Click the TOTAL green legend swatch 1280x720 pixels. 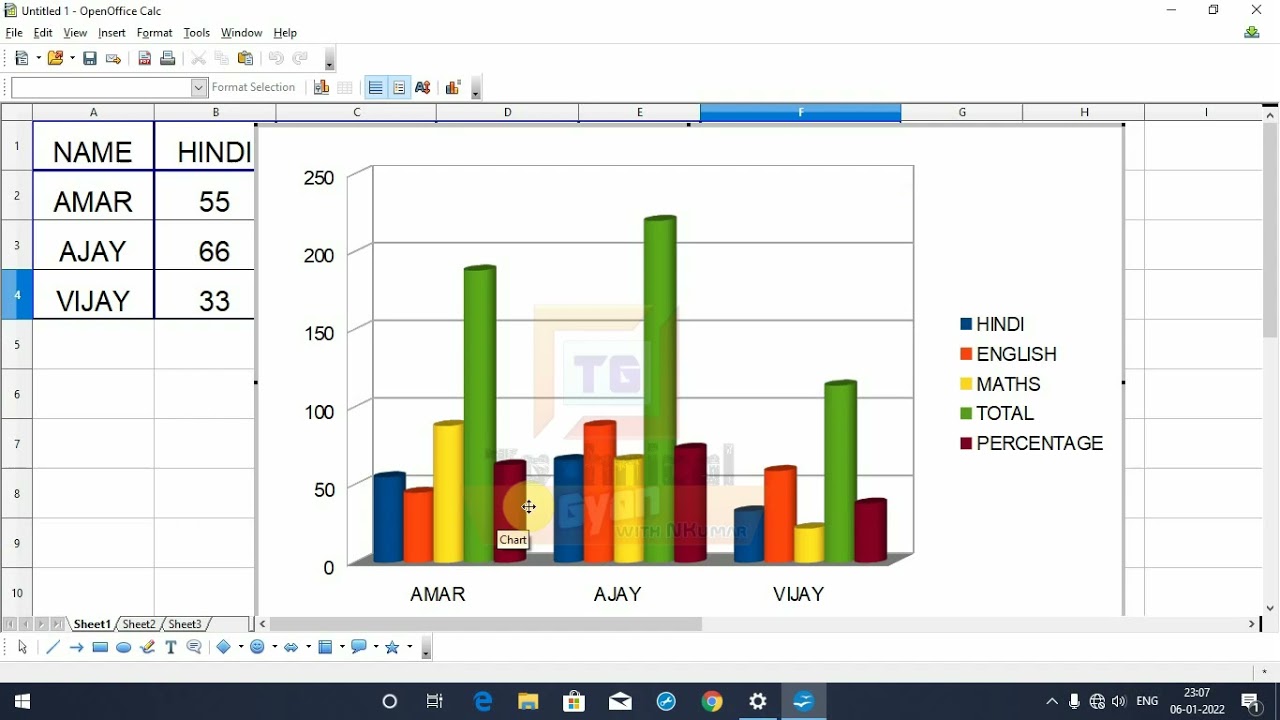pos(966,413)
